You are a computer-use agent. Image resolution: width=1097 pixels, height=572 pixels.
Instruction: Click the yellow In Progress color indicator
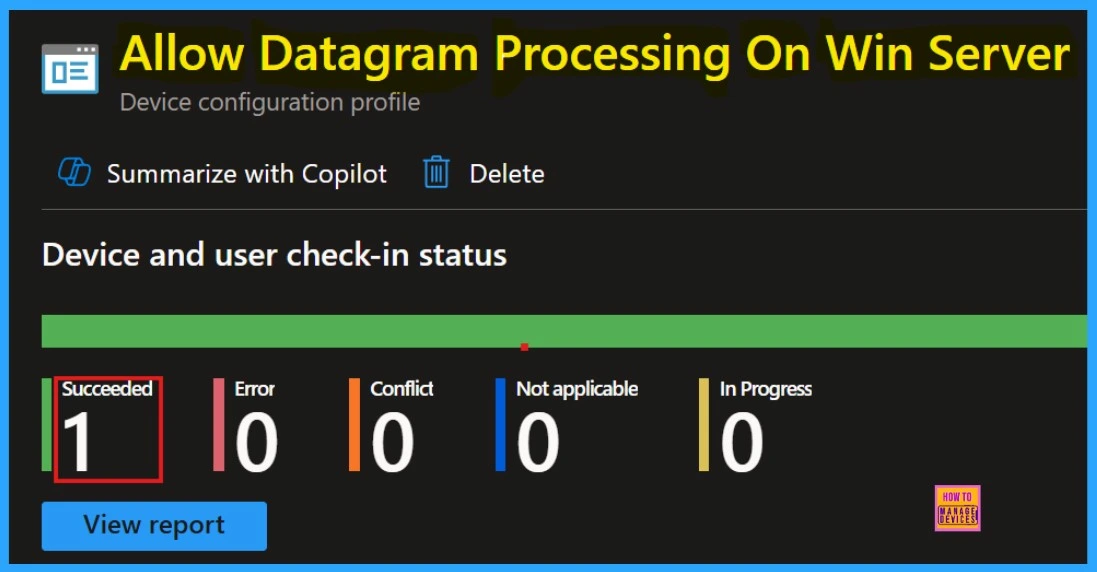click(704, 424)
